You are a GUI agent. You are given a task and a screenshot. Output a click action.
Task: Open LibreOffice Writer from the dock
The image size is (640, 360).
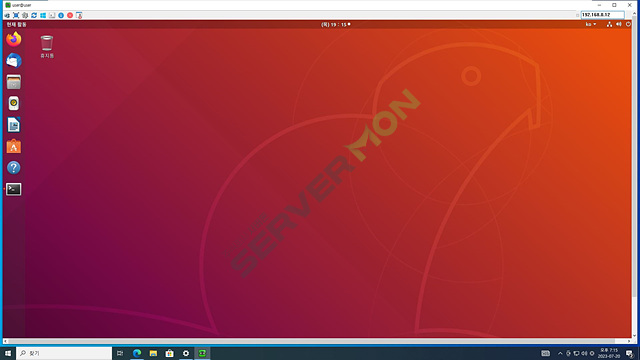pyautogui.click(x=13, y=125)
